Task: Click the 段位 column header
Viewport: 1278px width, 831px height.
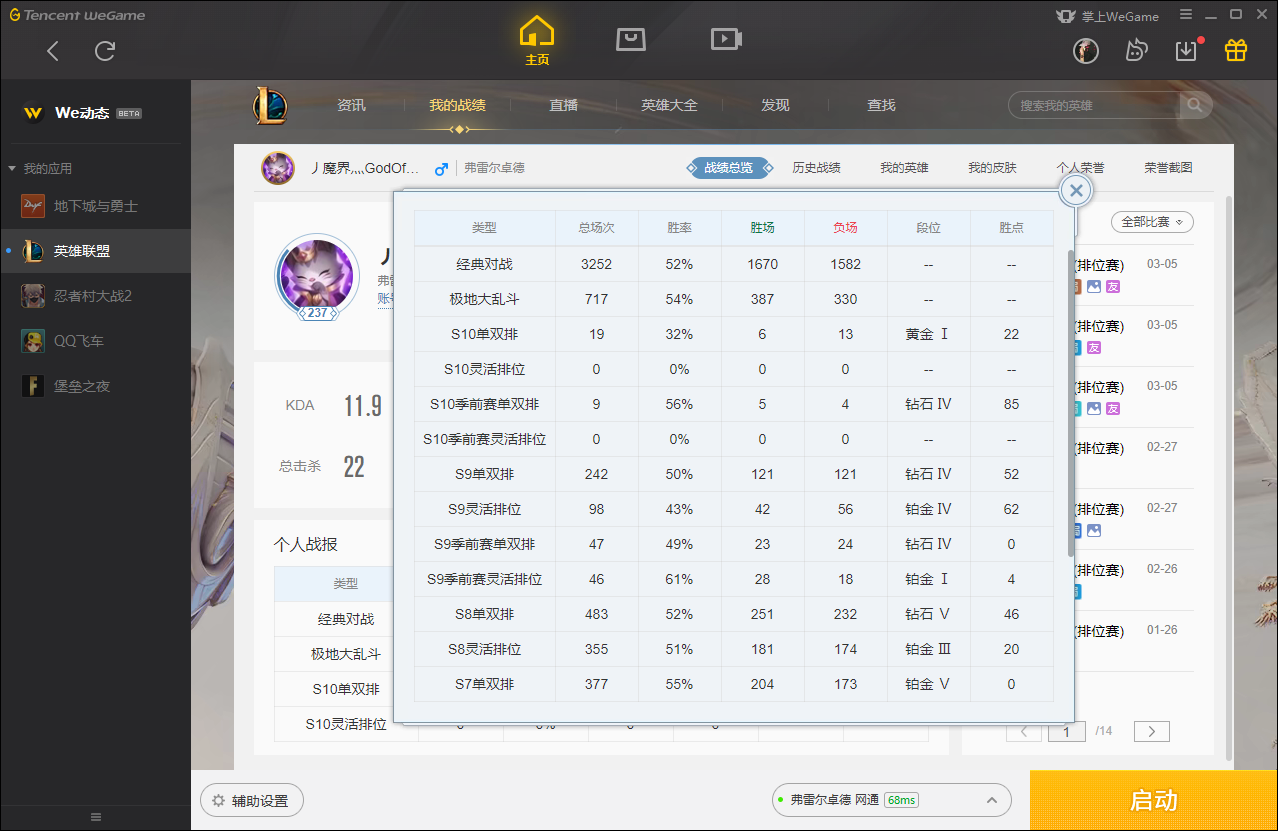Action: pos(929,228)
